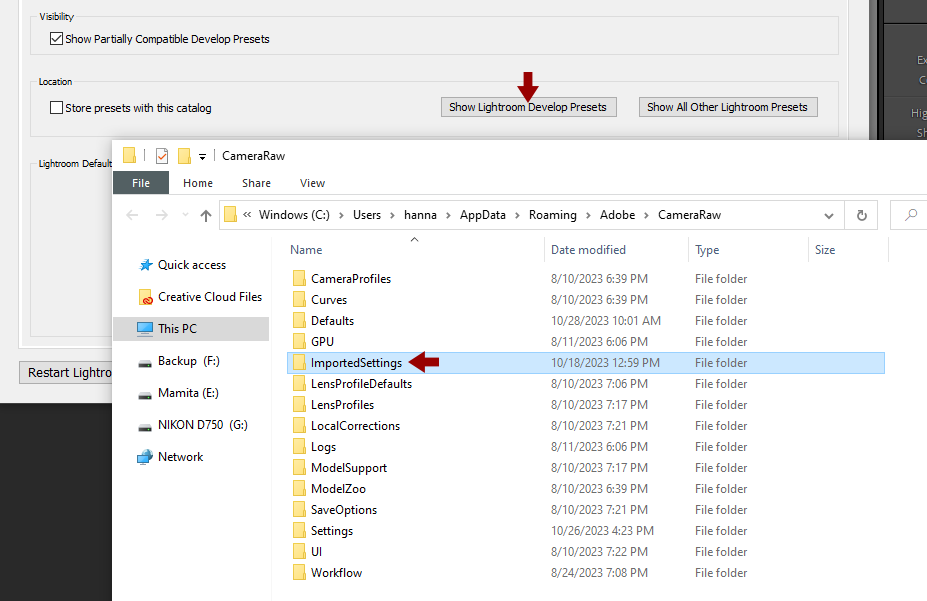Open the File menu in Explorer
The width and height of the screenshot is (927, 601).
pos(141,183)
